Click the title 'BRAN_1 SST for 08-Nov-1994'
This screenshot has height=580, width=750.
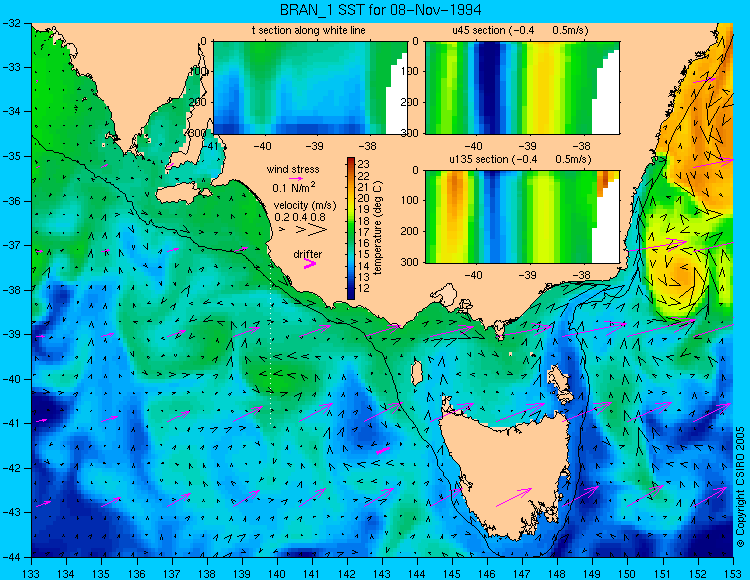(x=380, y=9)
